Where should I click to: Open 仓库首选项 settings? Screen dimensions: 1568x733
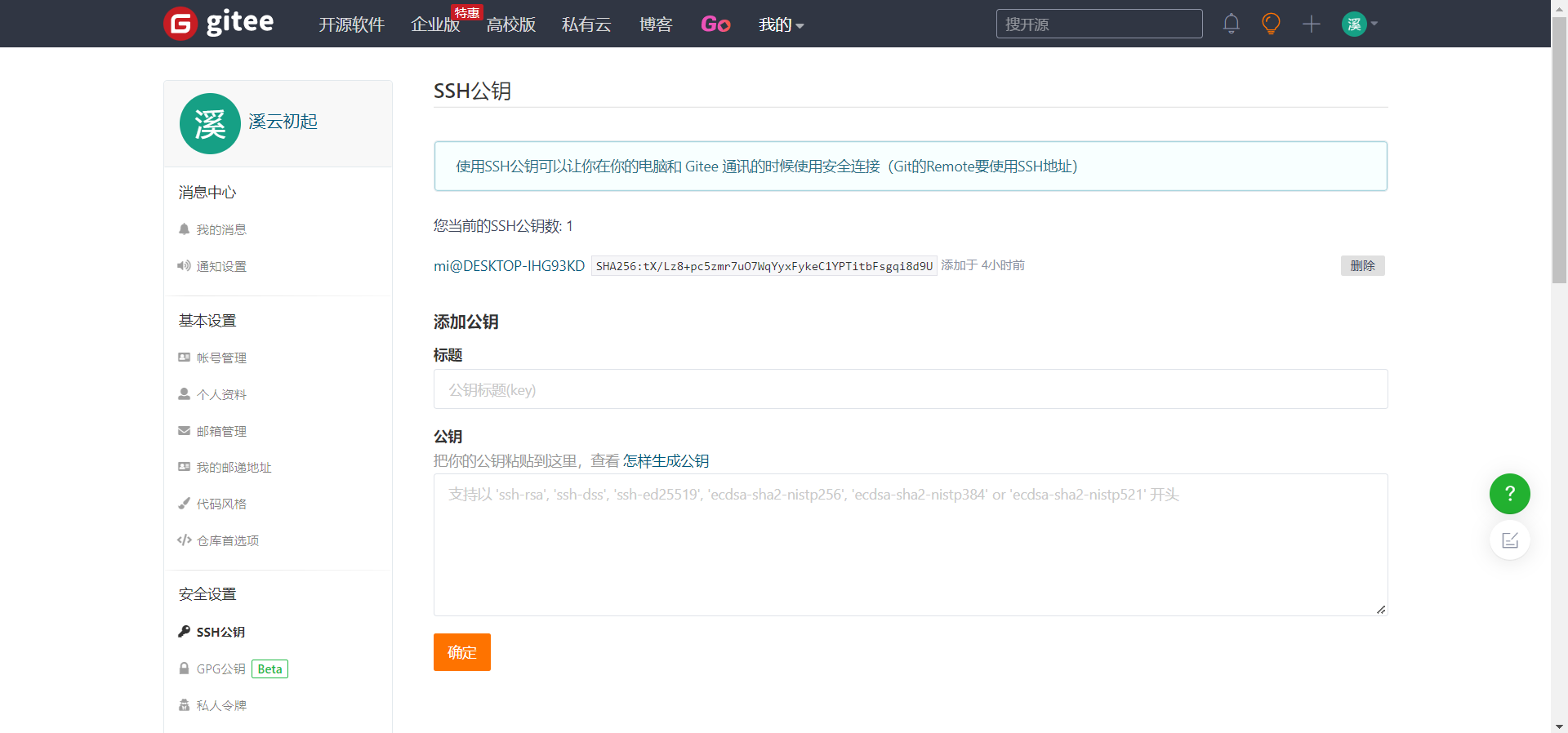pos(228,540)
